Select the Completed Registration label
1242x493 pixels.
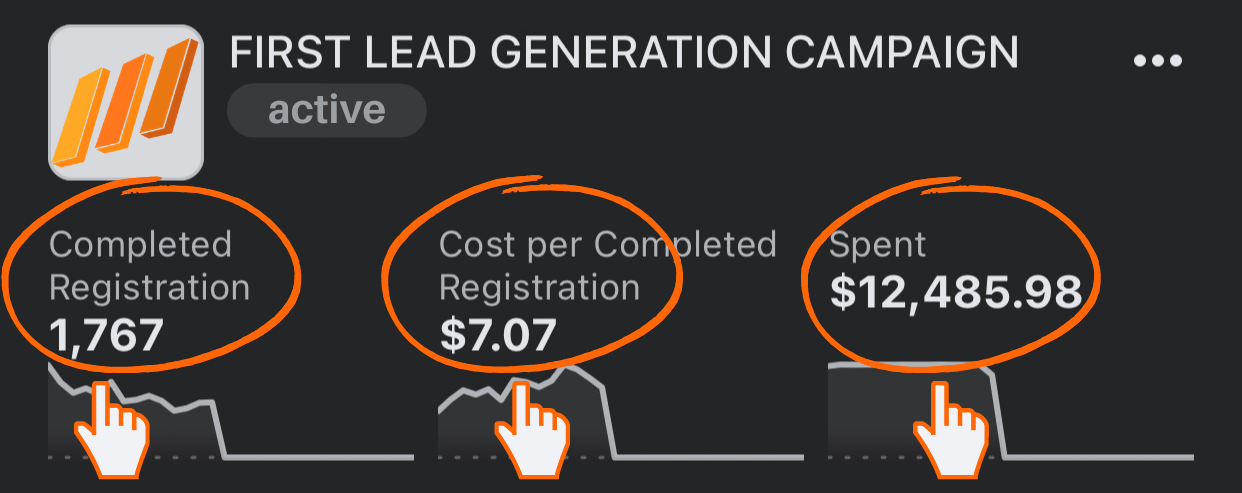click(149, 265)
